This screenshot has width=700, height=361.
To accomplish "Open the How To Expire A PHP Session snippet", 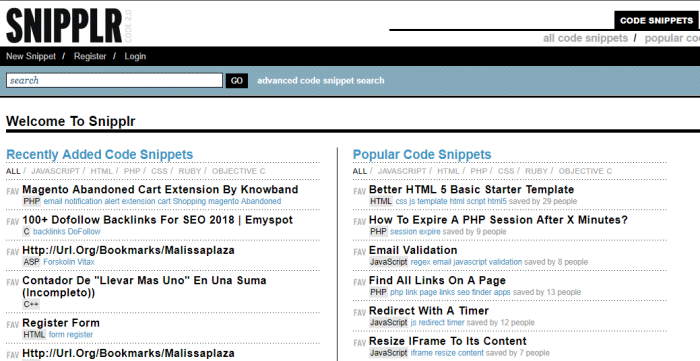I will (x=498, y=220).
